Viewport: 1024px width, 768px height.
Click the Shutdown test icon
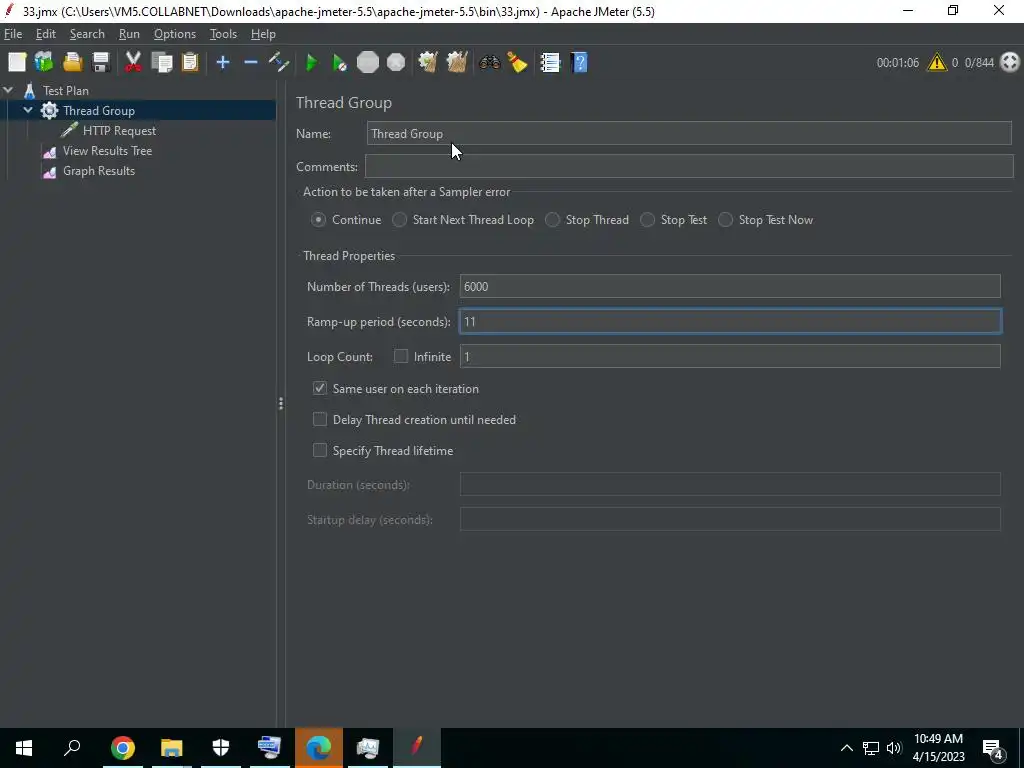click(396, 62)
